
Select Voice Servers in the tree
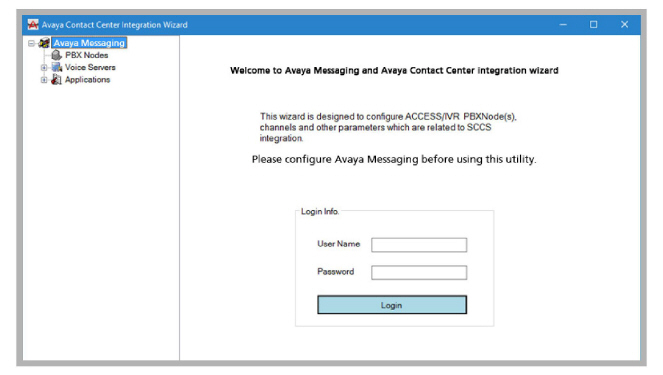tap(90, 67)
